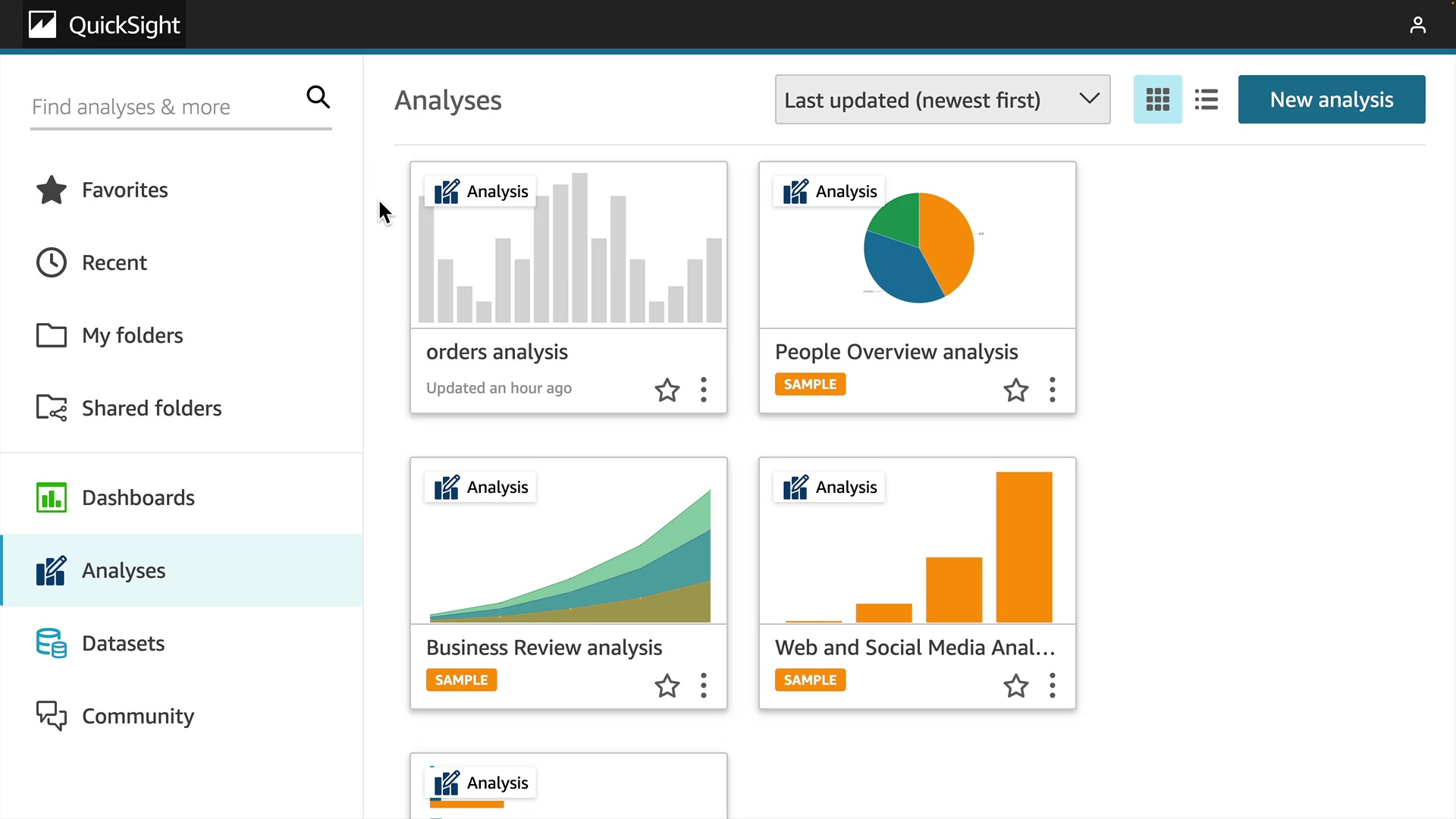Switch to list view icon
Image resolution: width=1456 pixels, height=819 pixels.
point(1206,99)
